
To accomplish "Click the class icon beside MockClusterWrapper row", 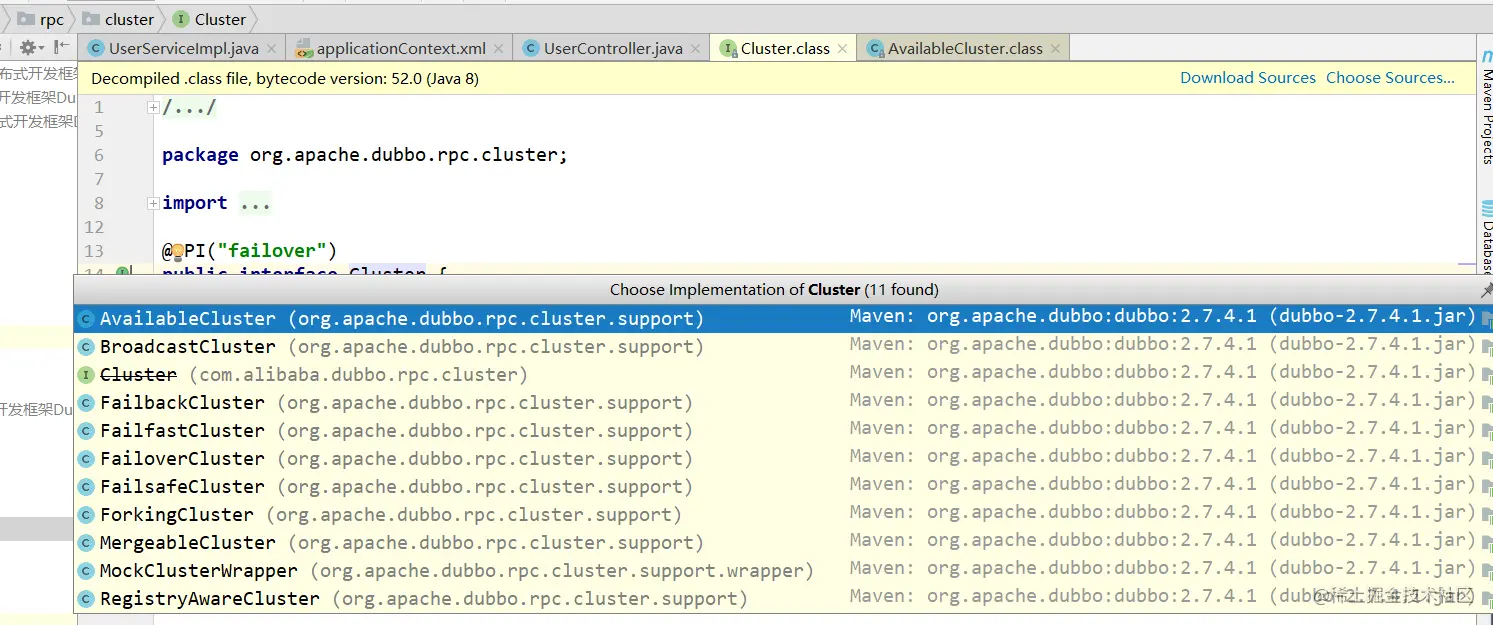I will click(x=87, y=571).
